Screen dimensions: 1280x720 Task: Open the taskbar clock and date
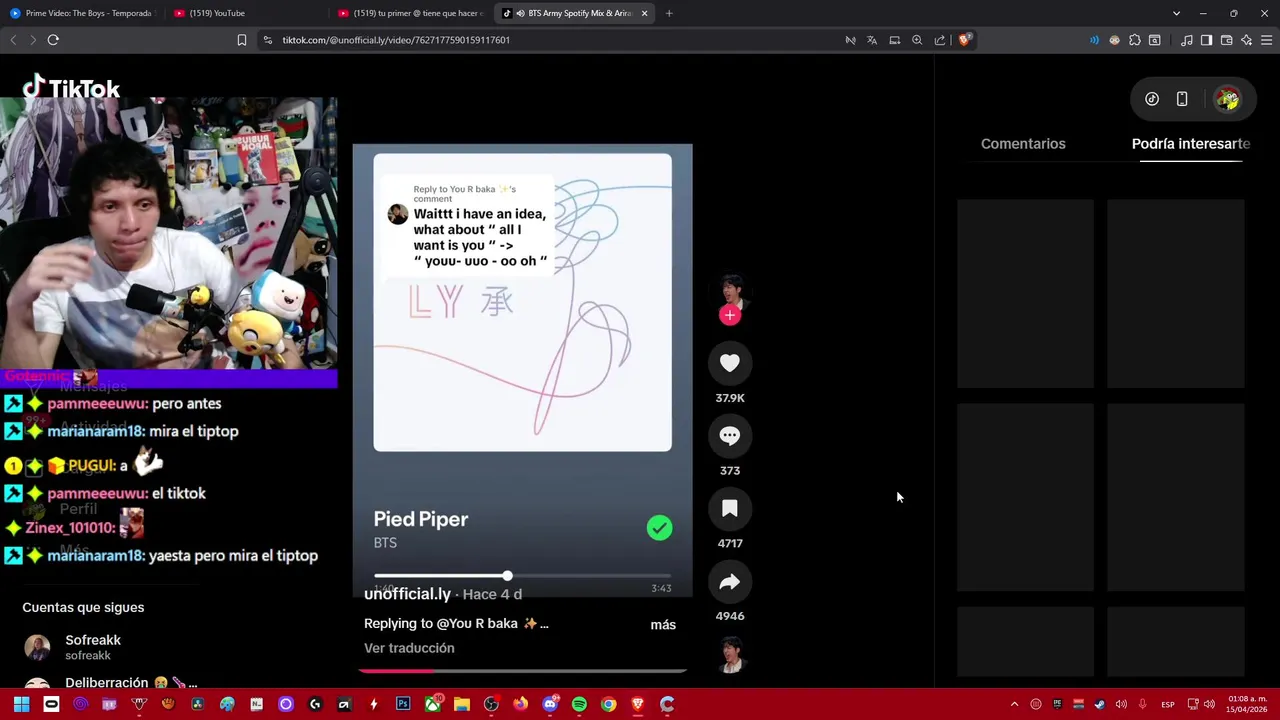[x=1247, y=704]
